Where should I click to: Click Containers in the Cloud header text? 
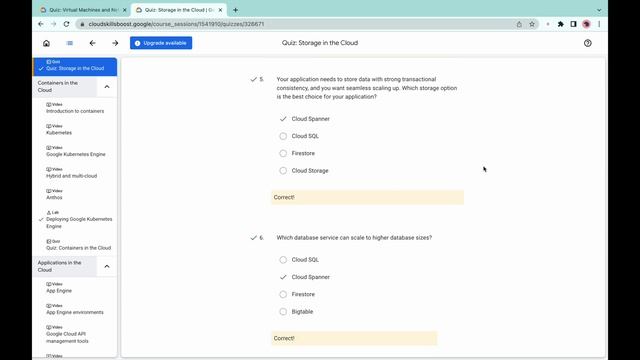tap(58, 87)
